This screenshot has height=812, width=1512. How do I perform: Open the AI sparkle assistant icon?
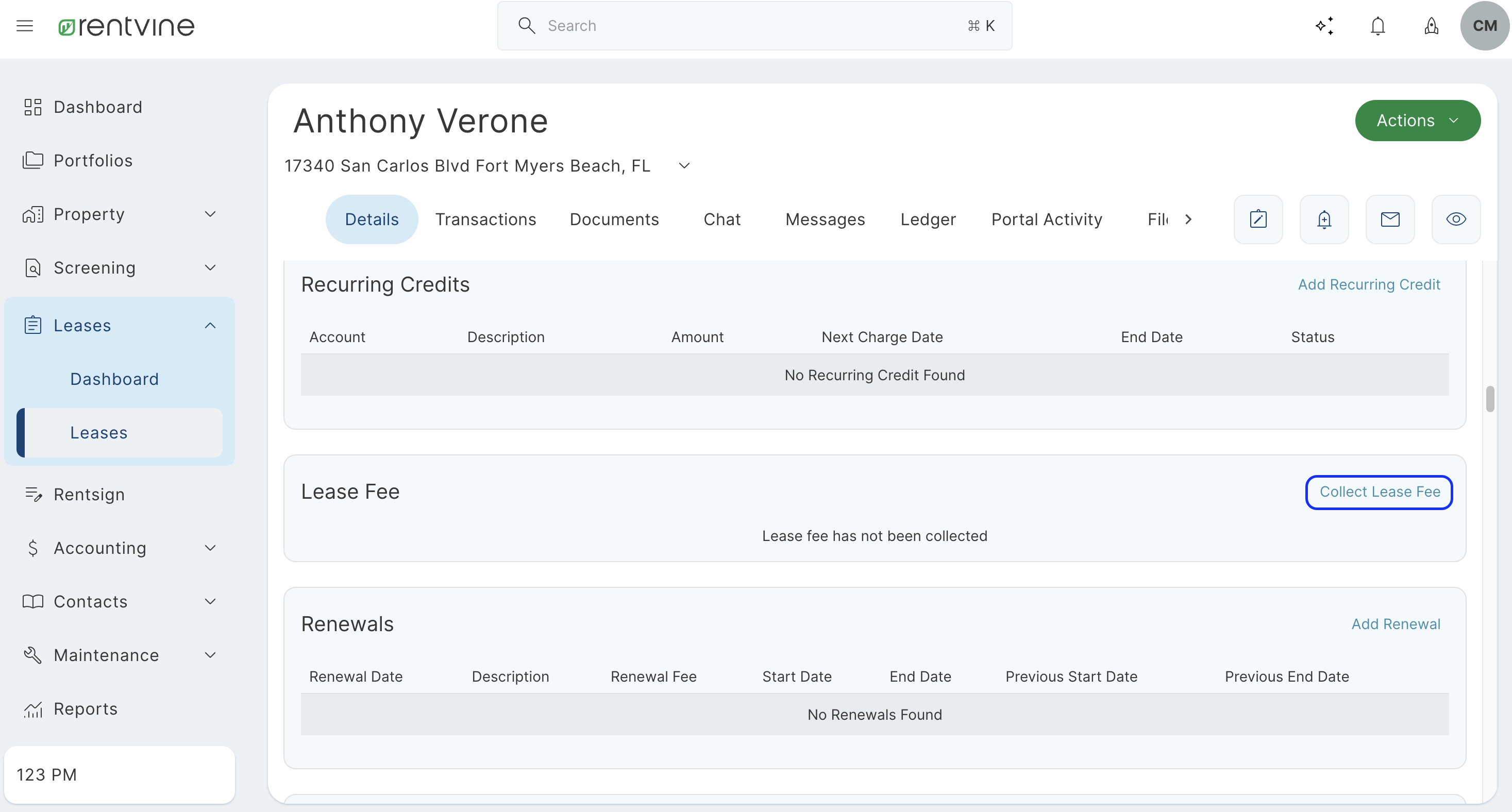1324,26
